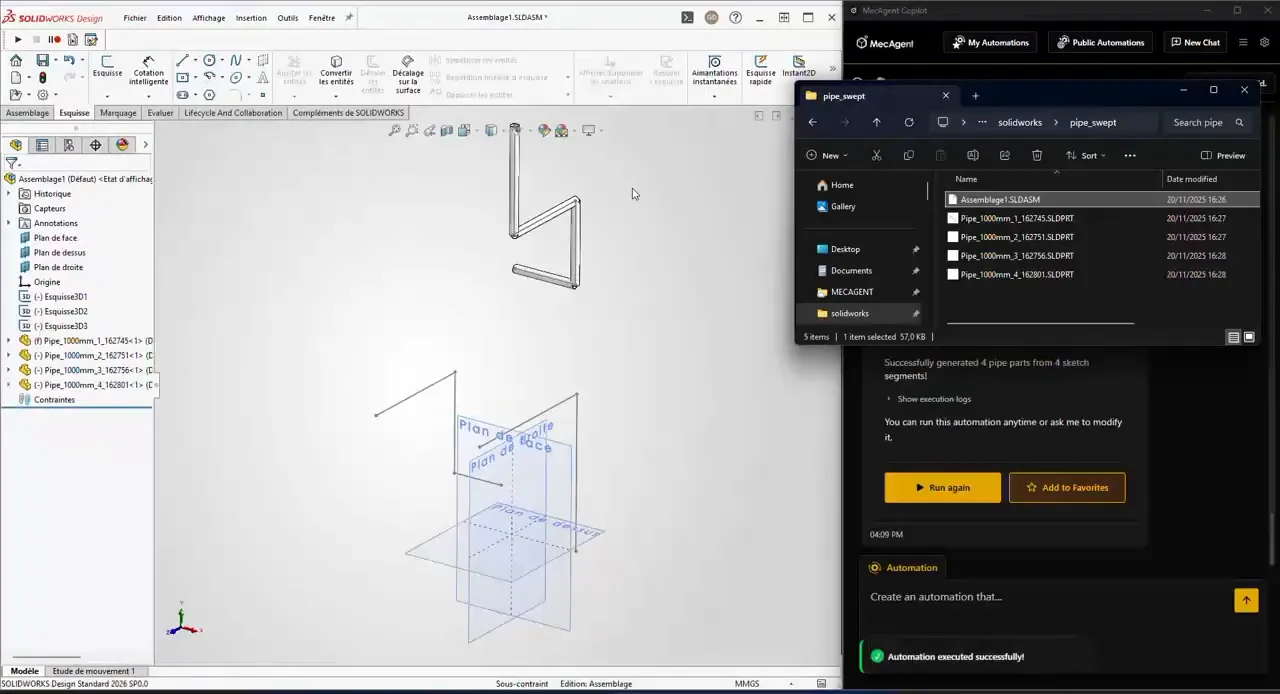1280x694 pixels.
Task: Expand the Historique tree node
Action: (9, 194)
